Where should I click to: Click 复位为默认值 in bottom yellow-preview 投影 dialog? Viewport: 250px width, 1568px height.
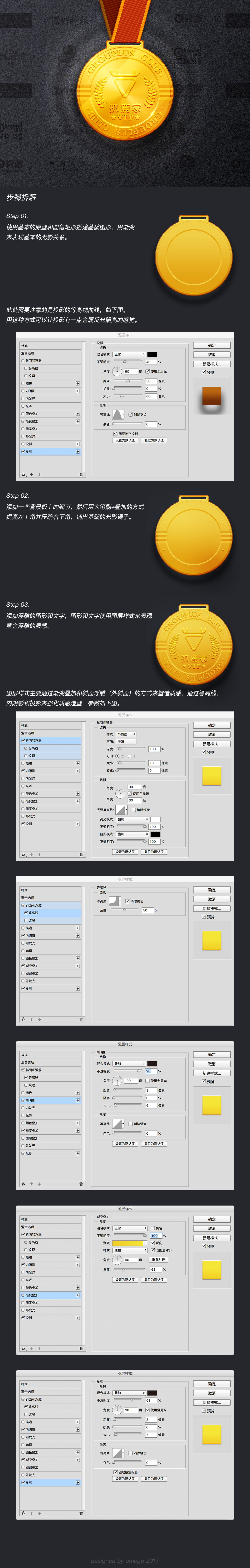(x=154, y=1479)
